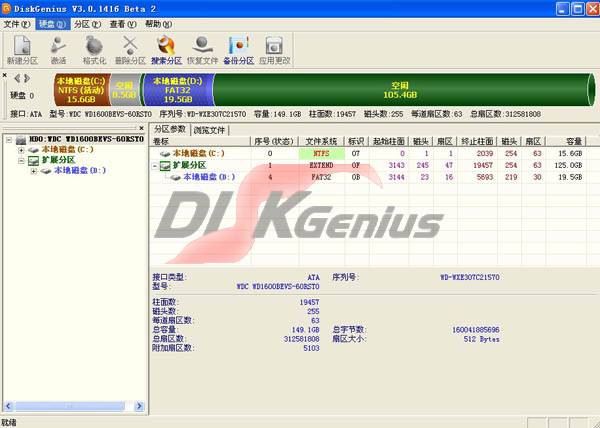Select 本地磁盘(C:) in the left tree

[x=67, y=150]
